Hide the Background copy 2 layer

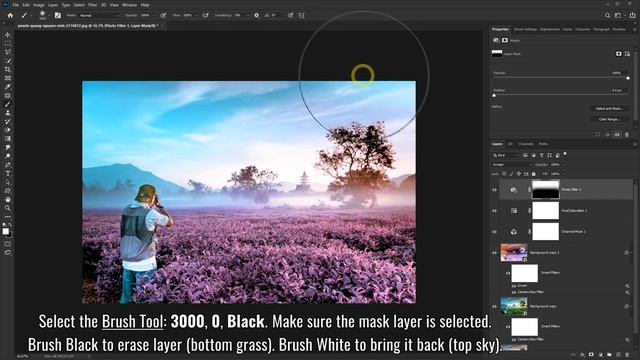[x=494, y=253]
